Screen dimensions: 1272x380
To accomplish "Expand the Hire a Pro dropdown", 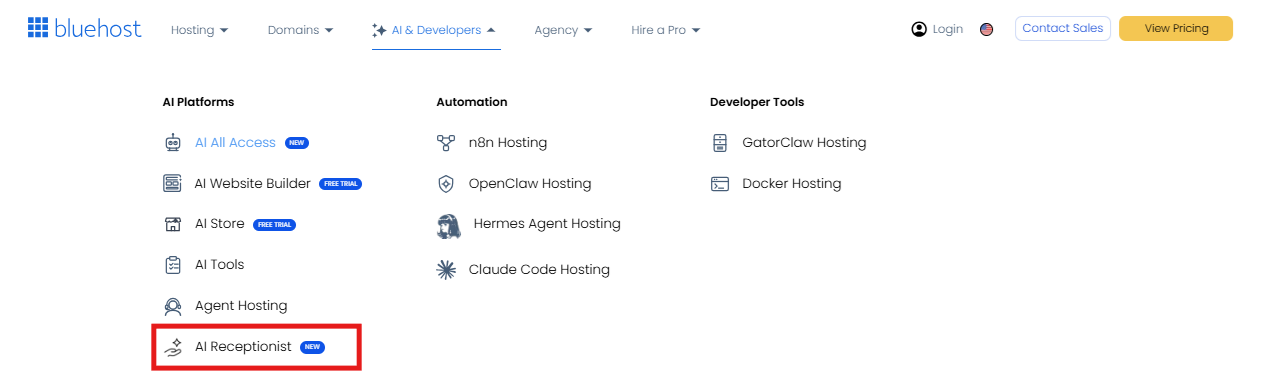I will tap(666, 30).
